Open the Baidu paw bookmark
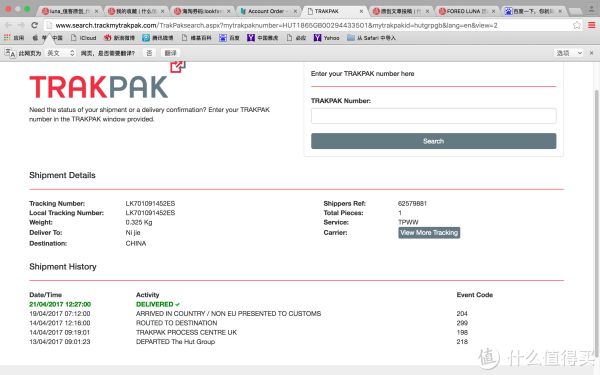 [229, 38]
